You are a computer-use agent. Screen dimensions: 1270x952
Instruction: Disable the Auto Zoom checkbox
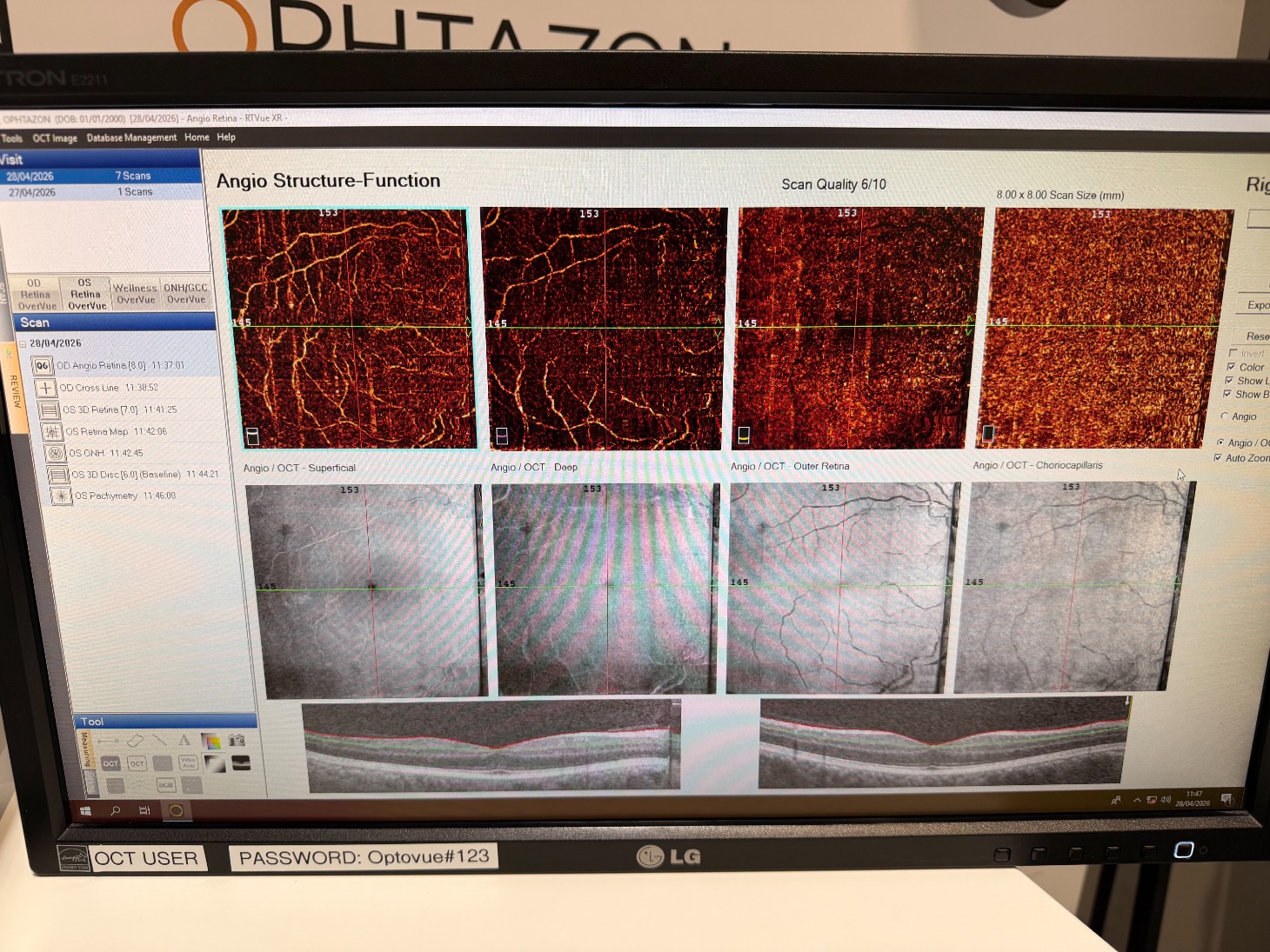point(1218,457)
